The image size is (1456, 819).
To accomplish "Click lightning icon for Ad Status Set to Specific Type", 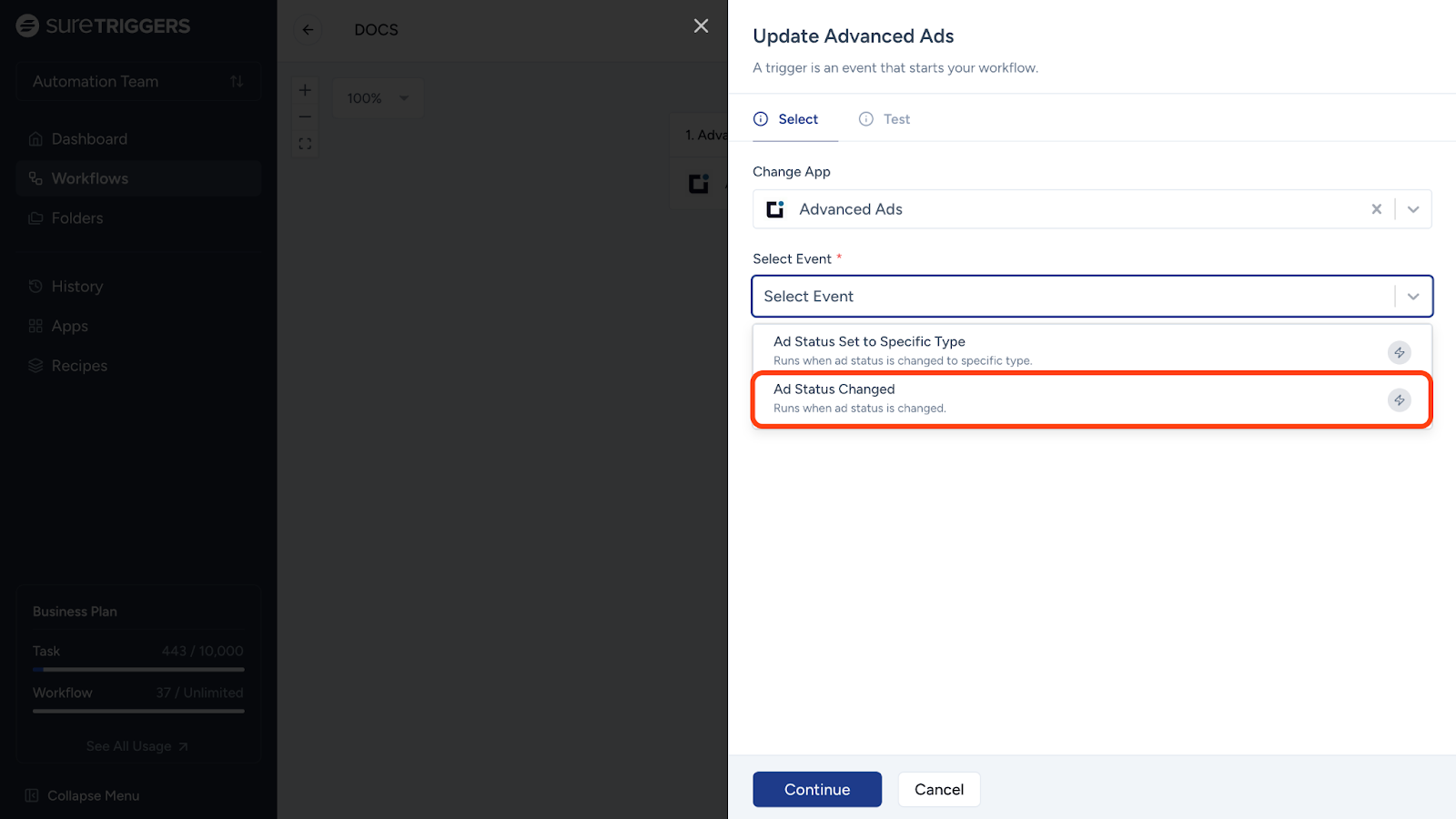I will point(1399,353).
